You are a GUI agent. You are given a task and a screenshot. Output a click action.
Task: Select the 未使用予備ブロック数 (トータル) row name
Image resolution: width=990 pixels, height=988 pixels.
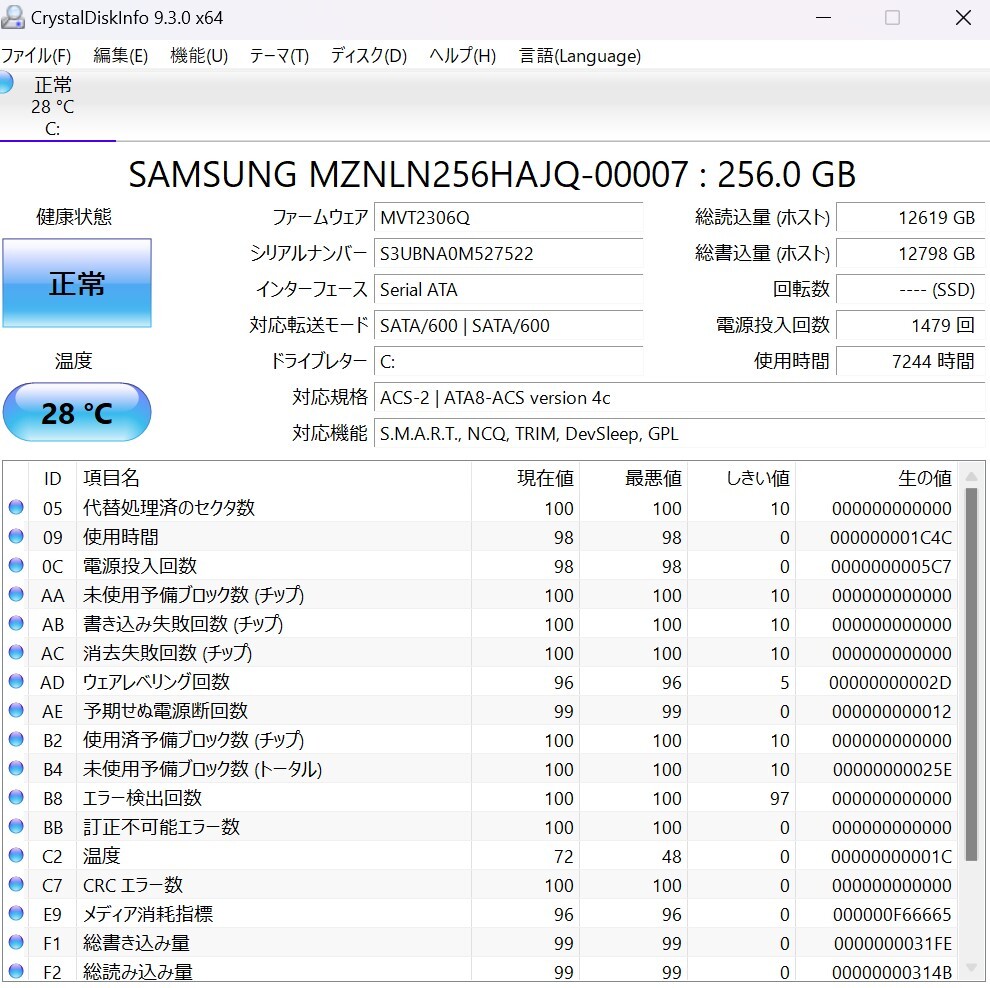click(x=203, y=769)
